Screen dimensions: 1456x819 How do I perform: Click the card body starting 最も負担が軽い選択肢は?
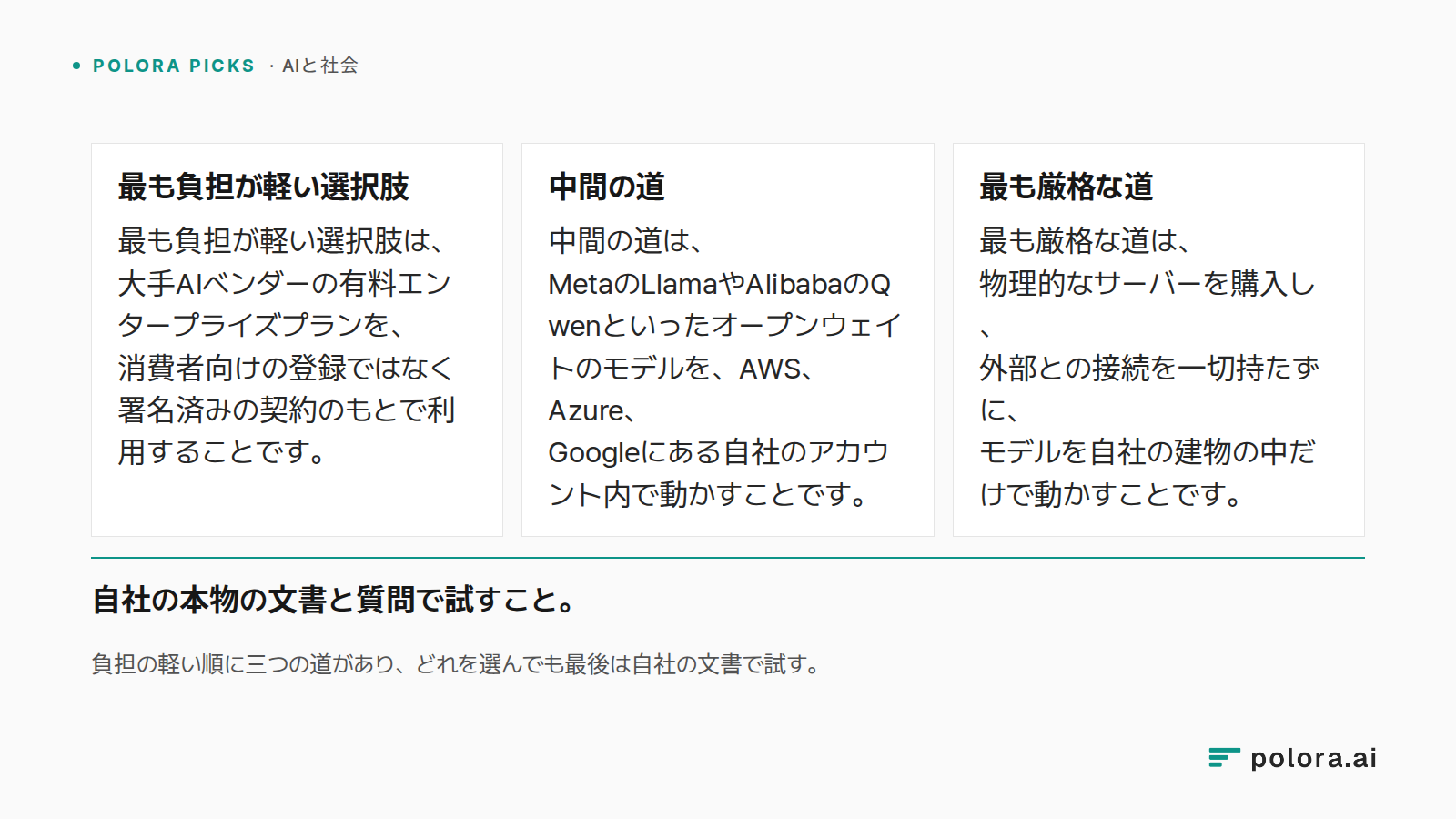click(x=287, y=347)
